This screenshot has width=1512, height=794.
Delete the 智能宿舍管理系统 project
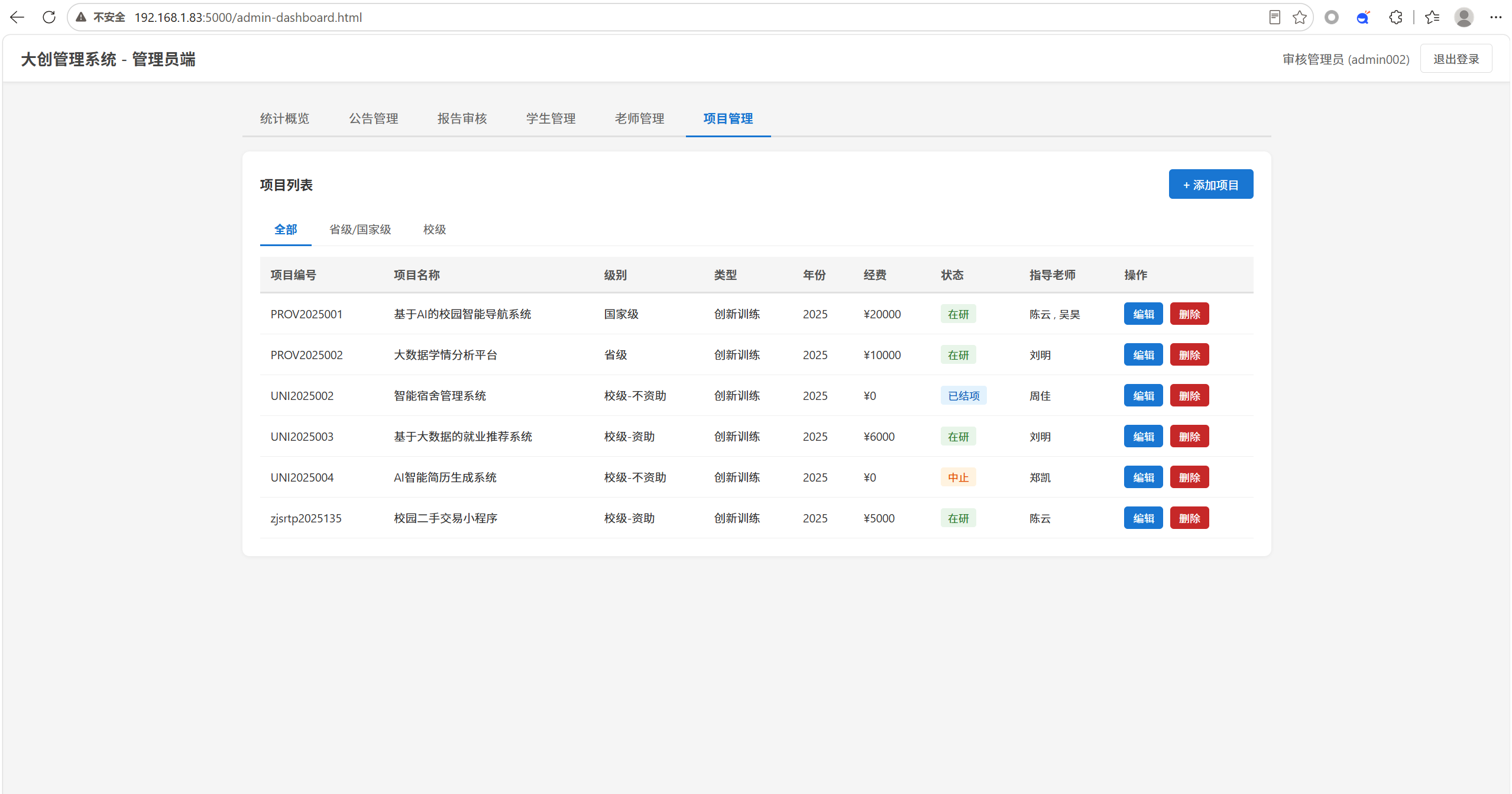[x=1189, y=396]
